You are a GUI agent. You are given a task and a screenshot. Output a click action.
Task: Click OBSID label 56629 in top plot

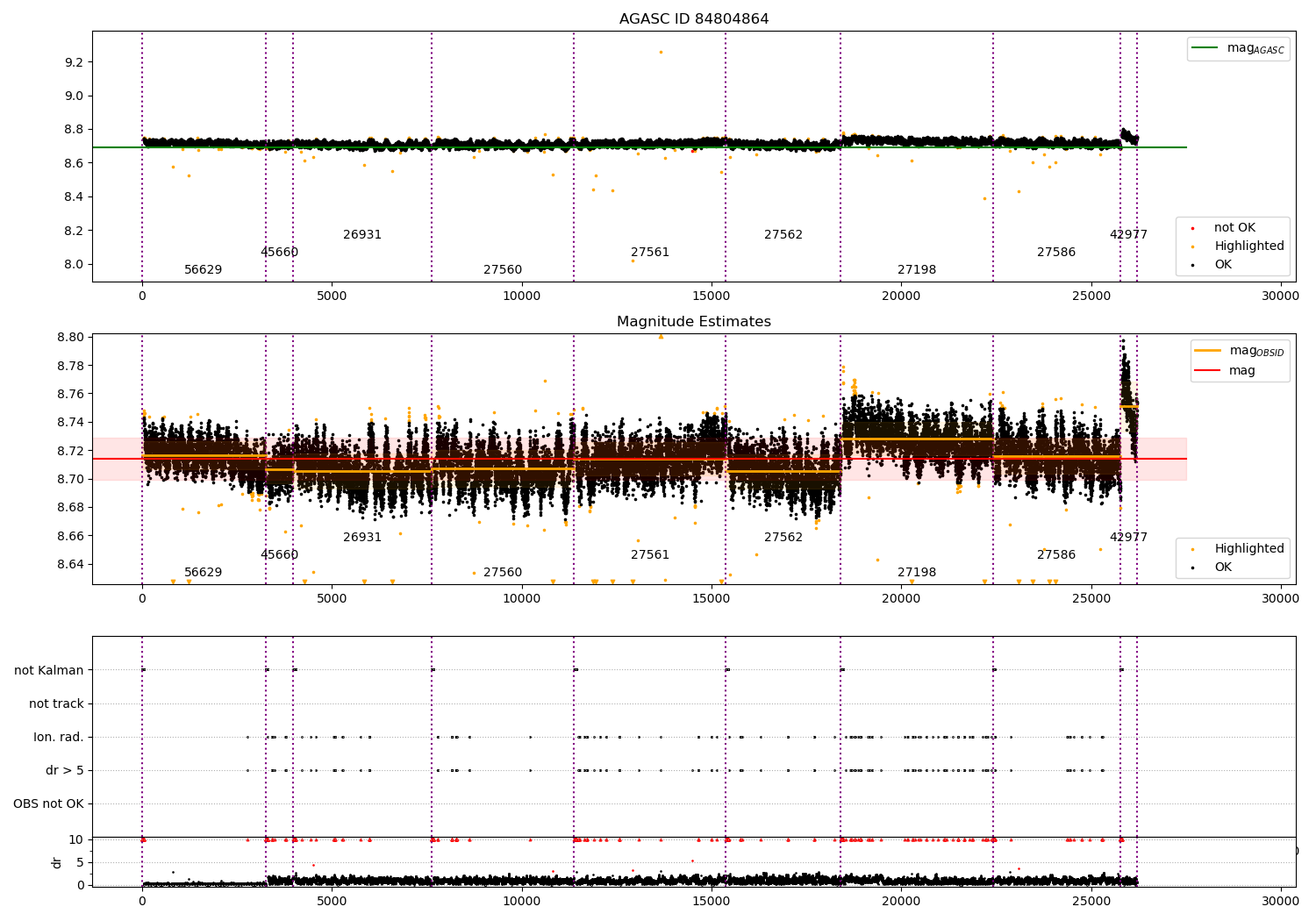coord(203,270)
